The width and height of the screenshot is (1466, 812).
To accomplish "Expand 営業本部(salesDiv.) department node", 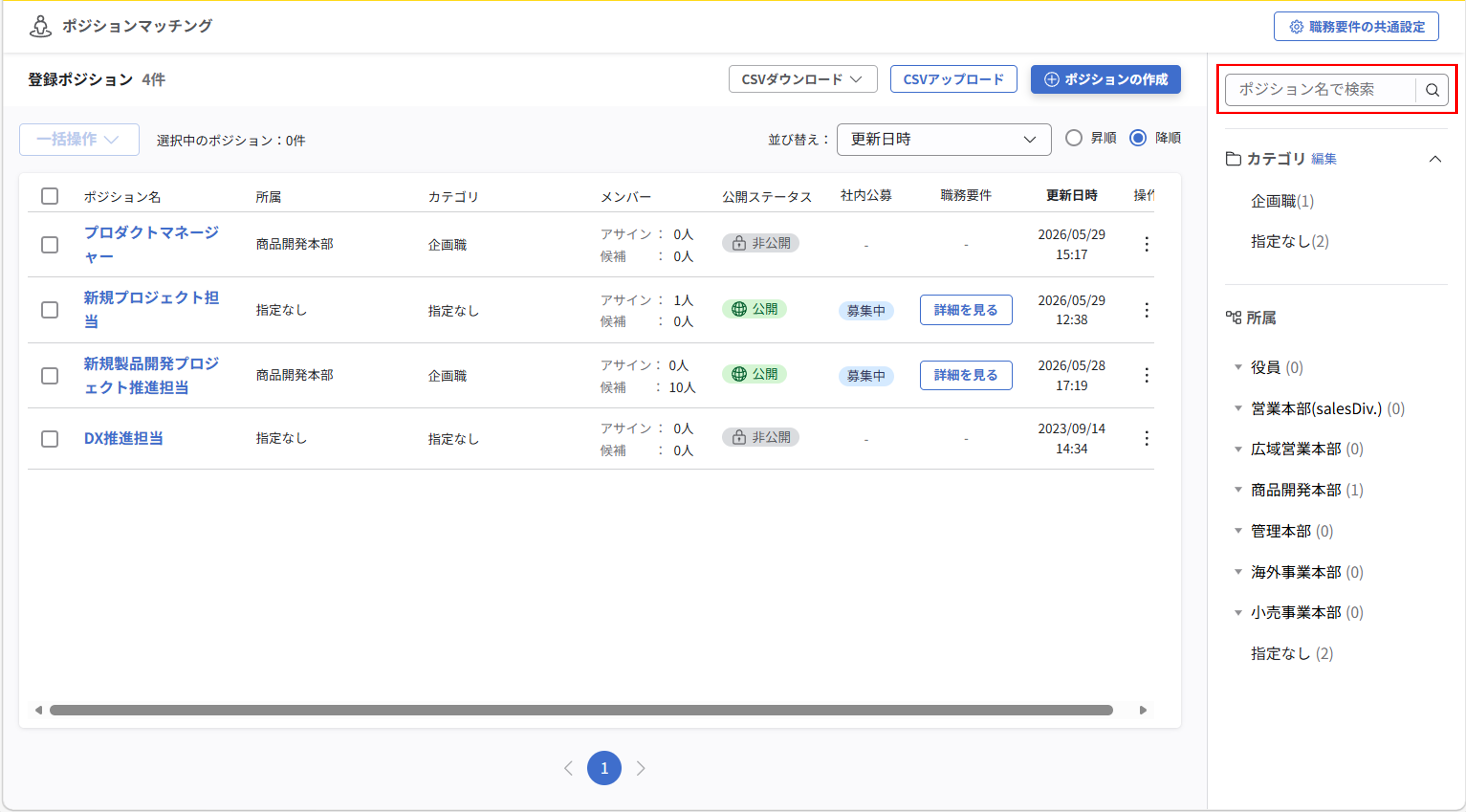I will (x=1238, y=408).
